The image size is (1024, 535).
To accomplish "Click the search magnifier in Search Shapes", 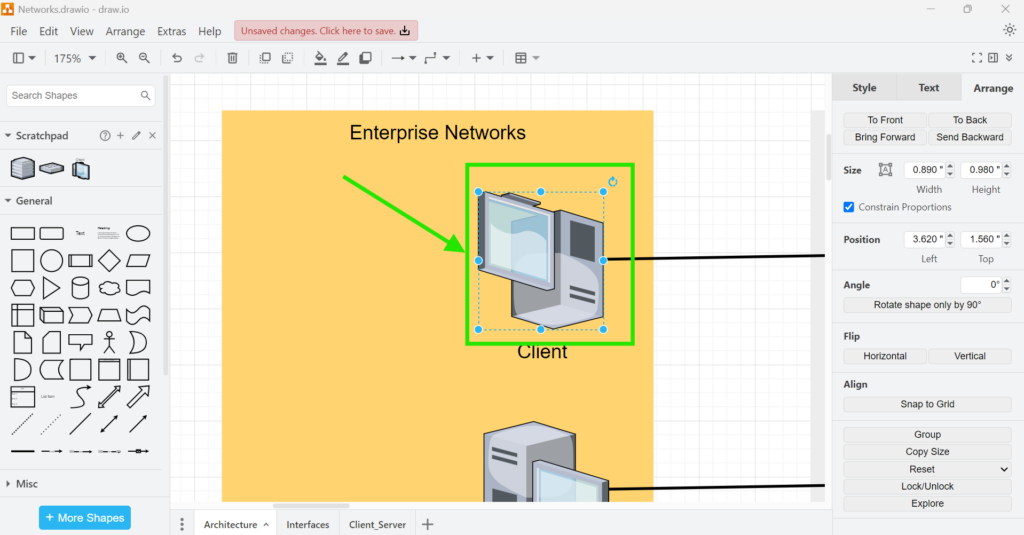I will 145,95.
